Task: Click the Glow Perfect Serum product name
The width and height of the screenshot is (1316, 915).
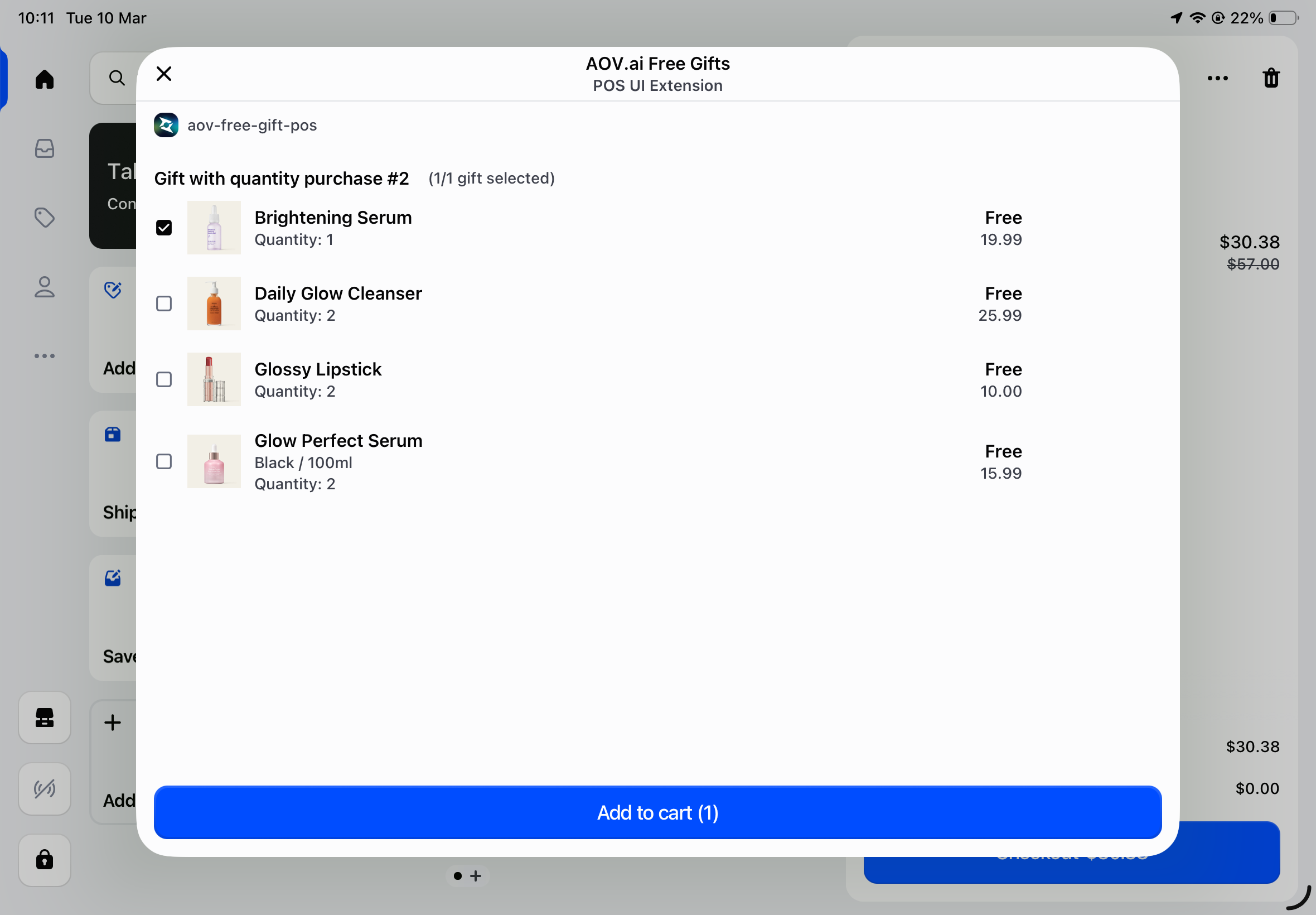Action: coord(338,440)
